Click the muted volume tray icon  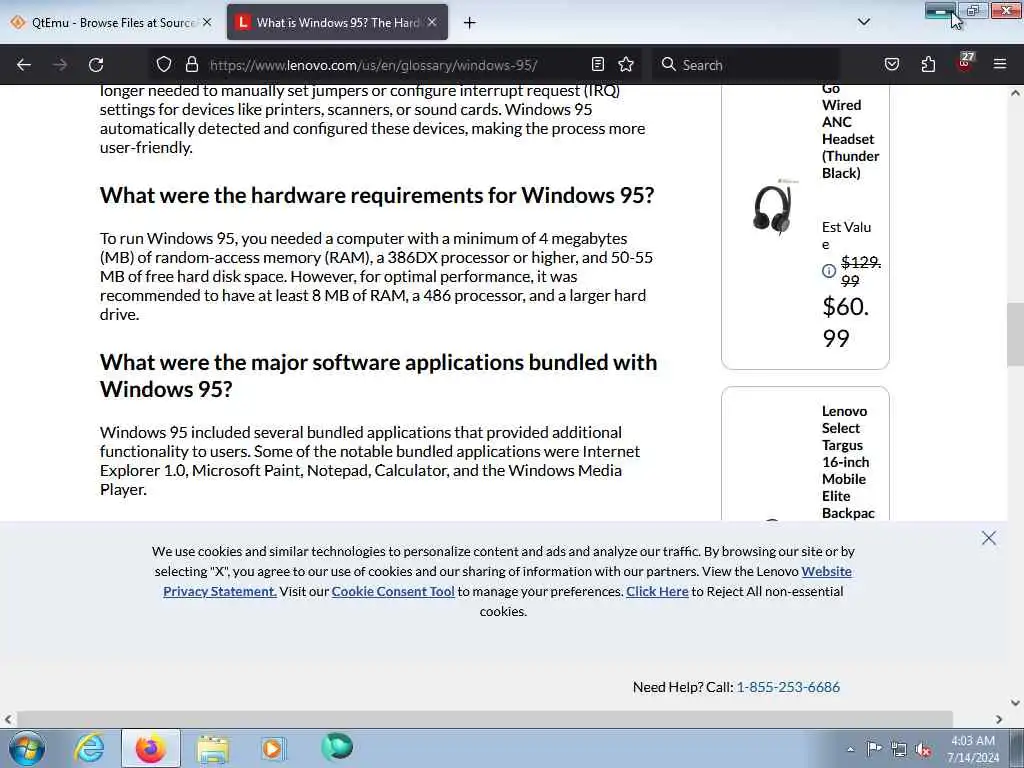click(x=923, y=750)
